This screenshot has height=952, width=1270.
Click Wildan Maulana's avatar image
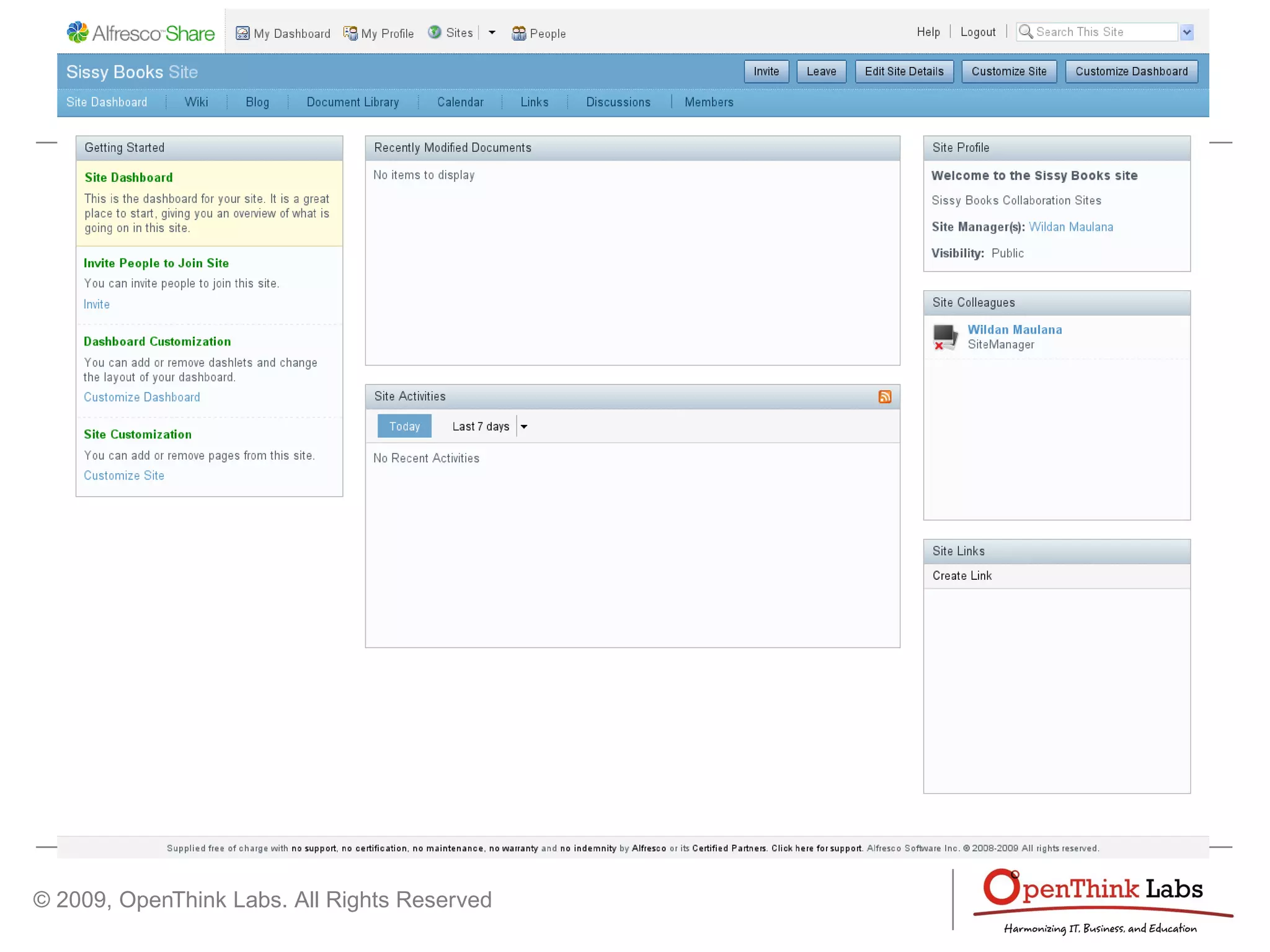coord(946,337)
